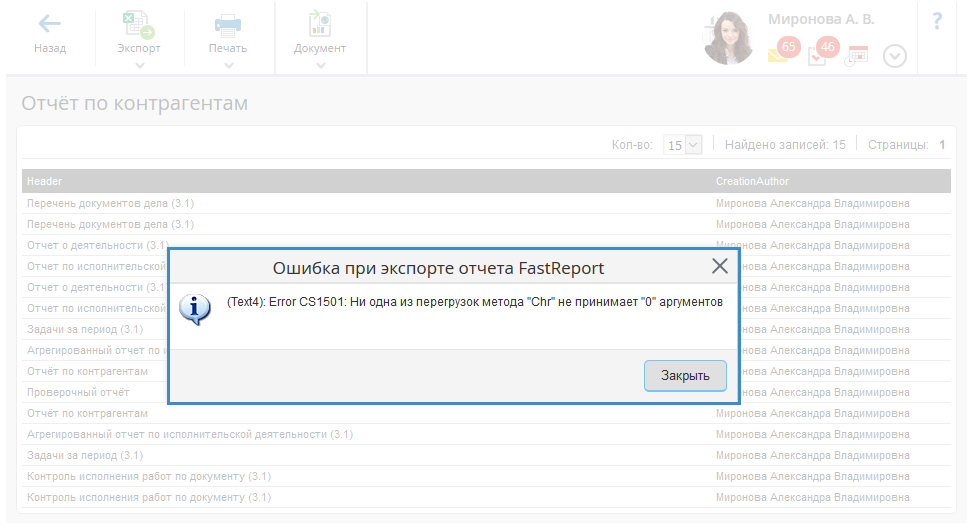Click error message text in dialog
This screenshot has height=526, width=970.
point(474,302)
